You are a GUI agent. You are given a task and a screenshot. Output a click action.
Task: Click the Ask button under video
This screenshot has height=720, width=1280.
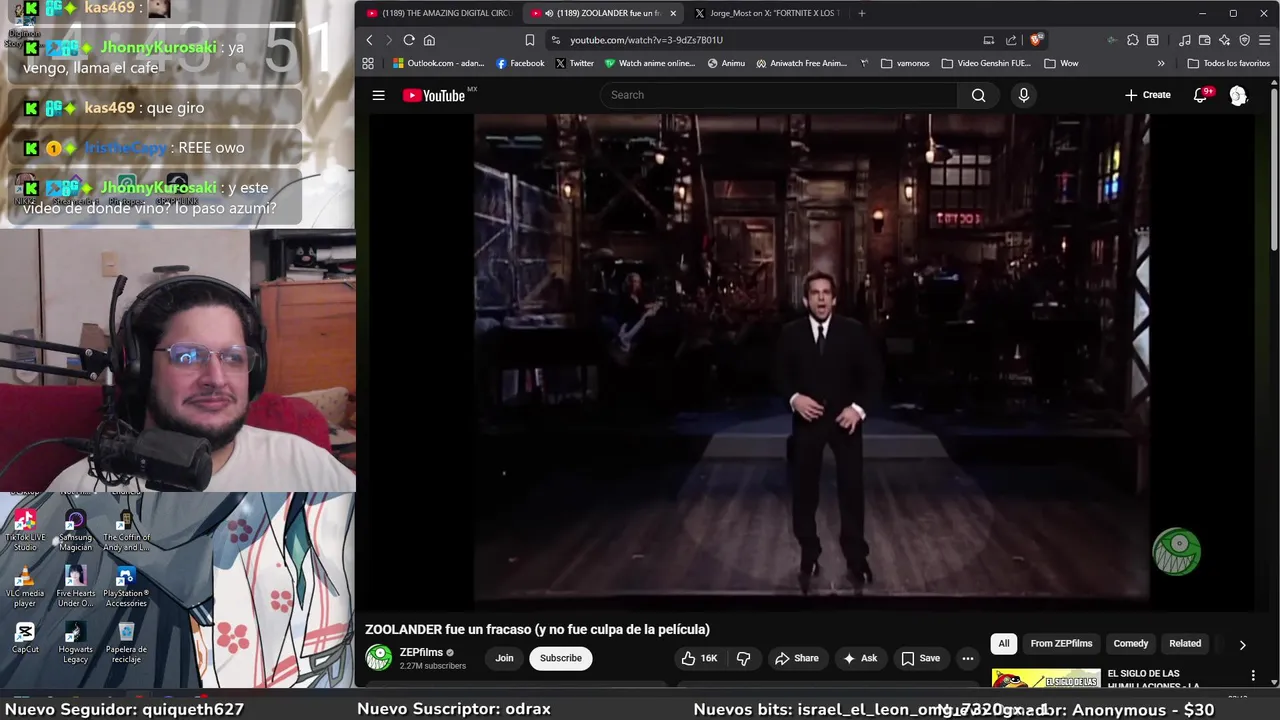tap(860, 658)
